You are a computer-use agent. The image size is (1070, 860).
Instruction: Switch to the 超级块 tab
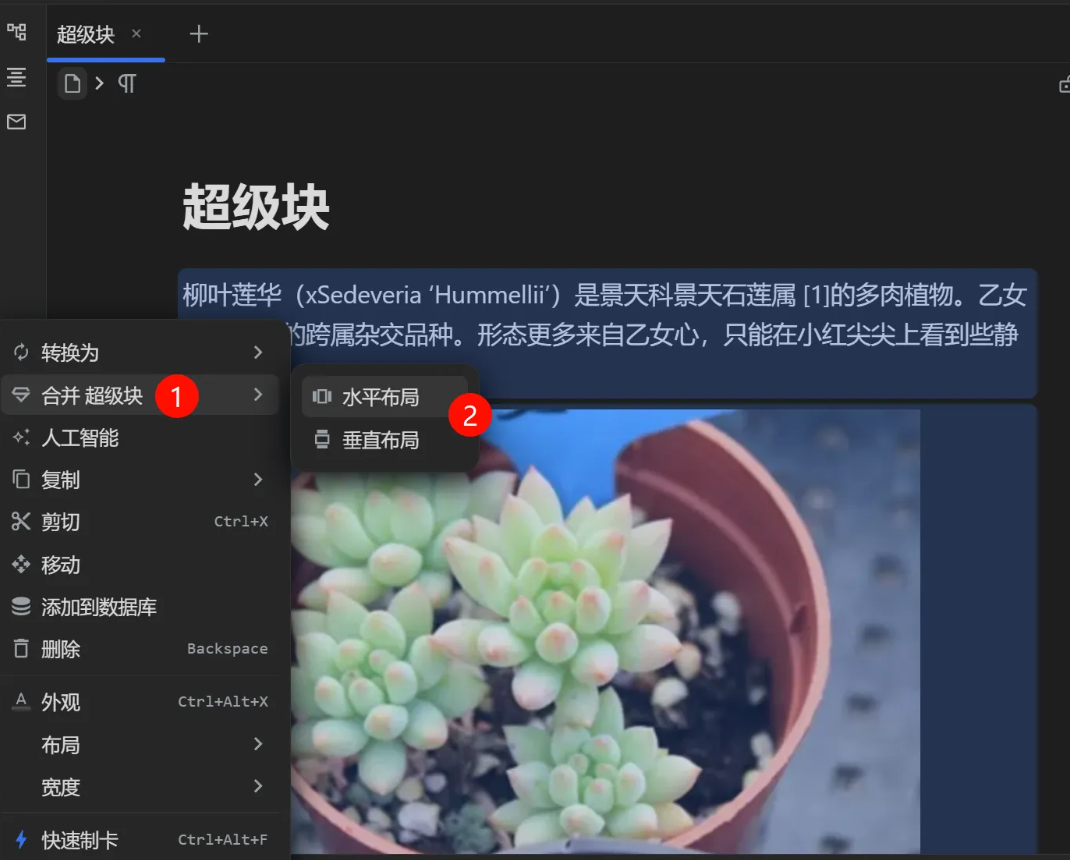[106, 34]
